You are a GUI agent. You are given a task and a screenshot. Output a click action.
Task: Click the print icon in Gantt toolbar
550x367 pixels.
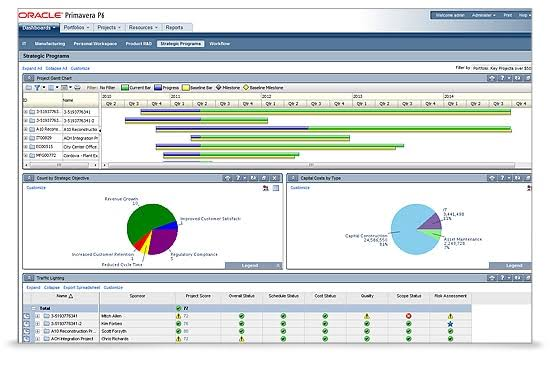(x=78, y=88)
